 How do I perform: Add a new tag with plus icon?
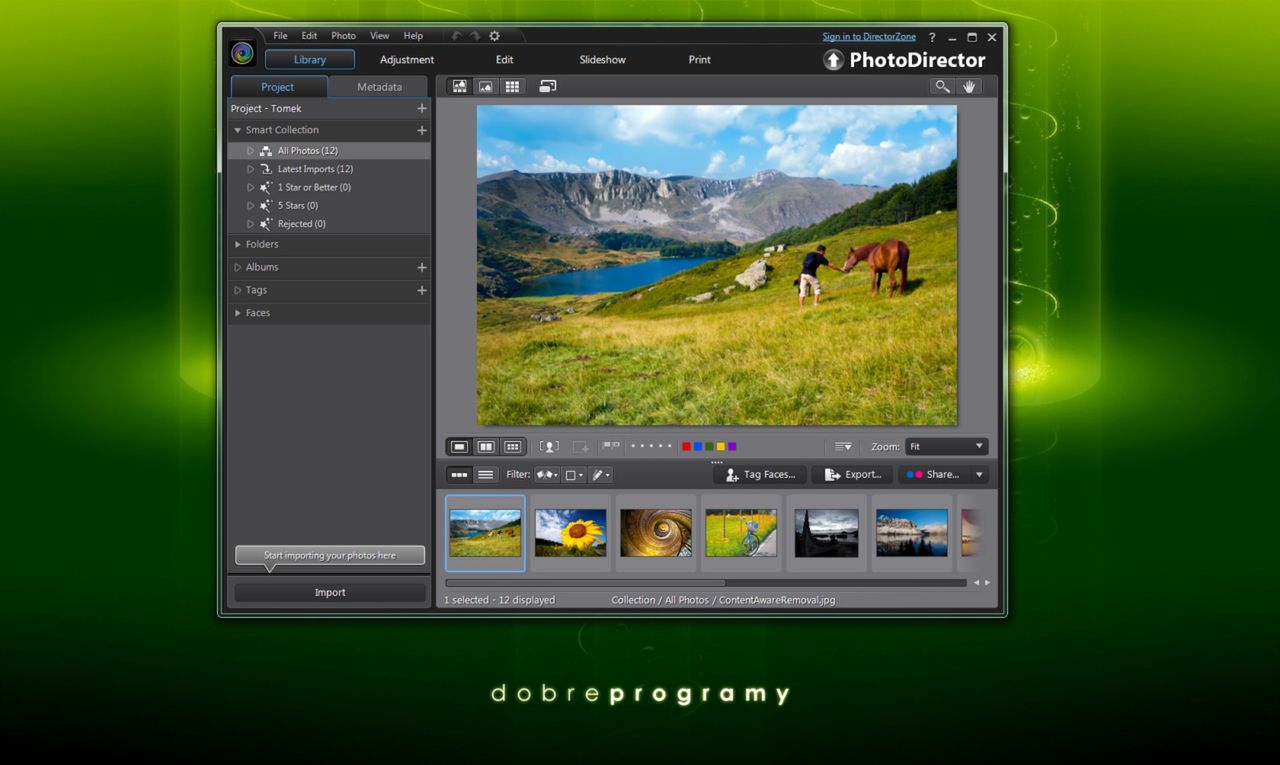[422, 290]
